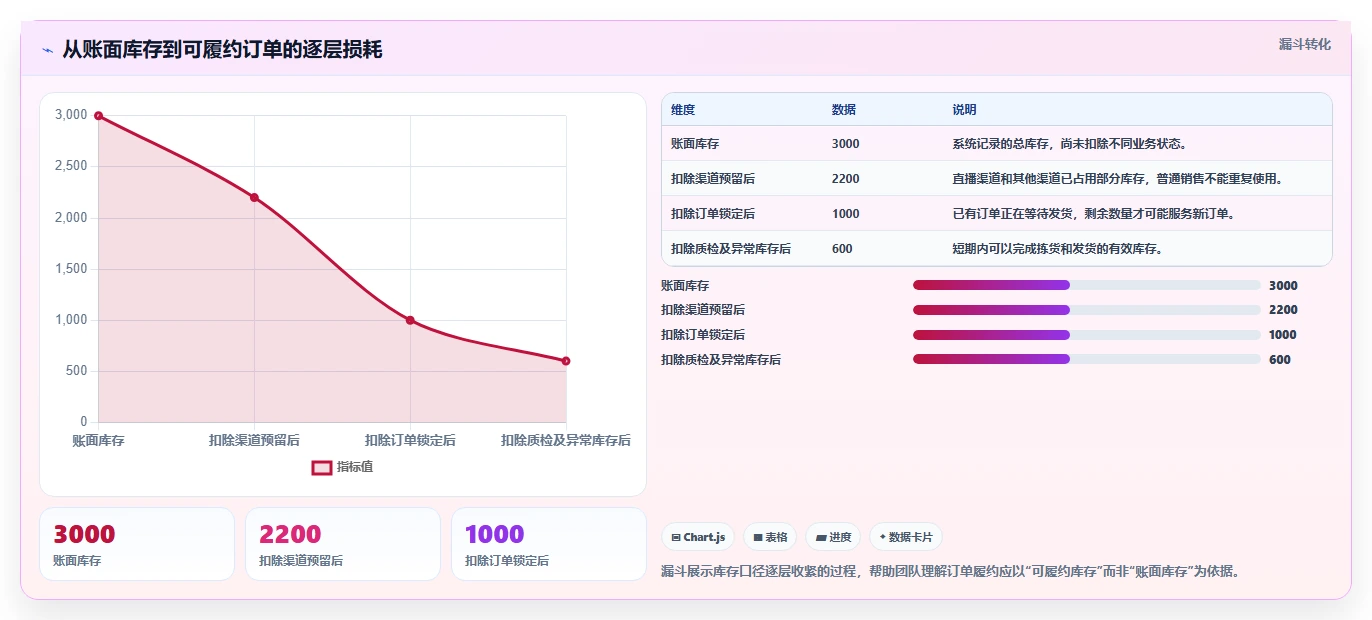Open the 3000 账面库存 stat card
Image resolution: width=1372 pixels, height=620 pixels.
pyautogui.click(x=137, y=544)
